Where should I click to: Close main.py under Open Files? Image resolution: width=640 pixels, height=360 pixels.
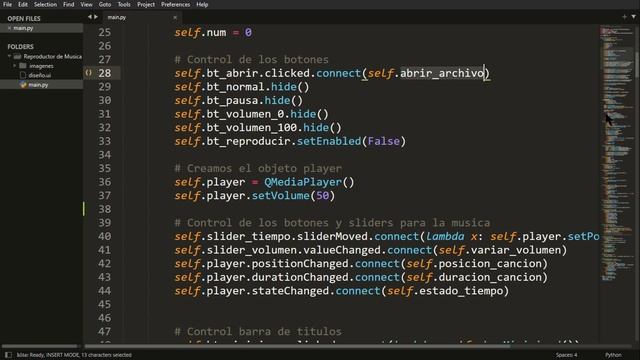point(9,28)
